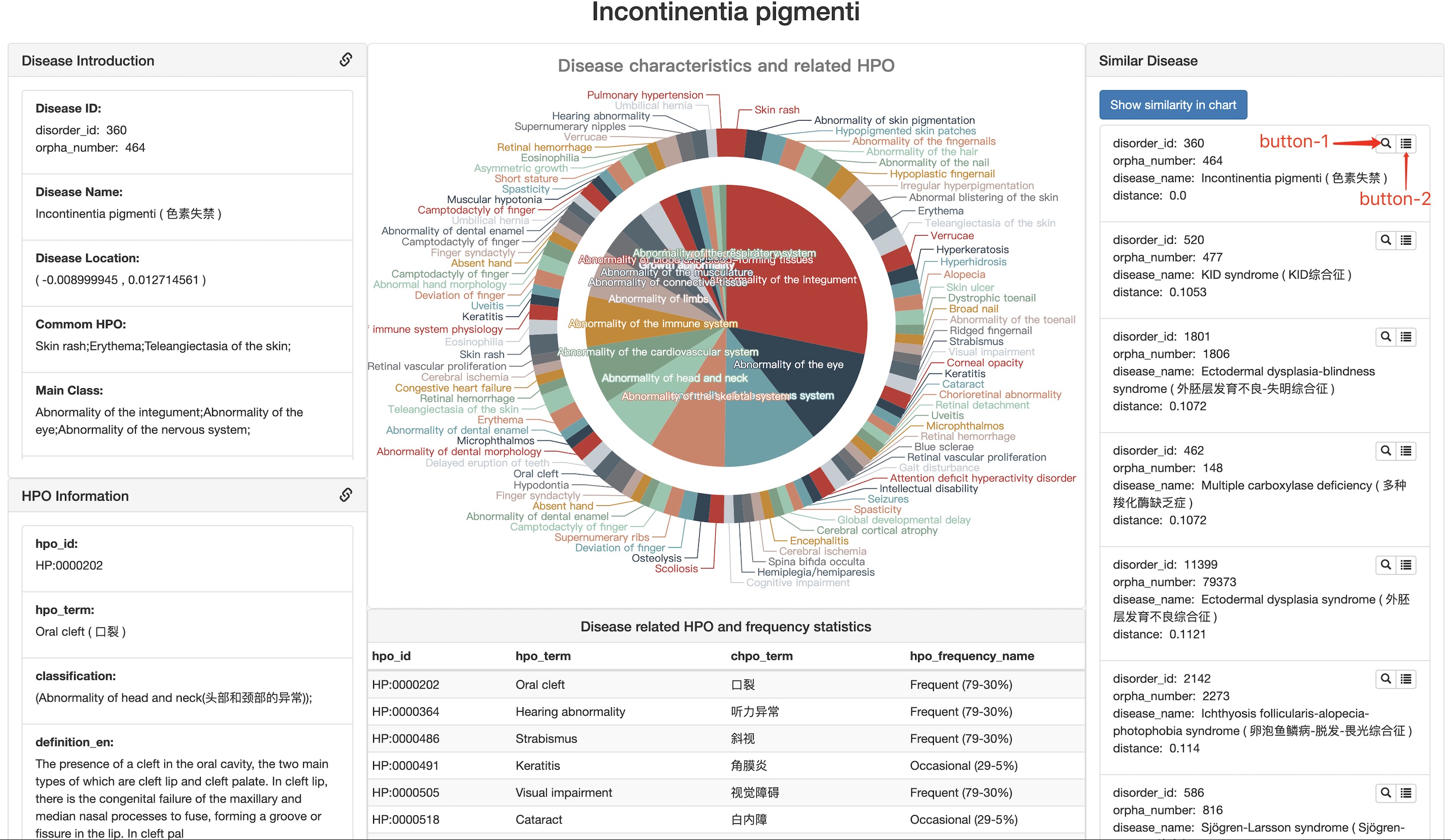Screen dimensions: 1451x840
Task: Select table row HP:0000202 Oral cleft
Action: (x=725, y=685)
